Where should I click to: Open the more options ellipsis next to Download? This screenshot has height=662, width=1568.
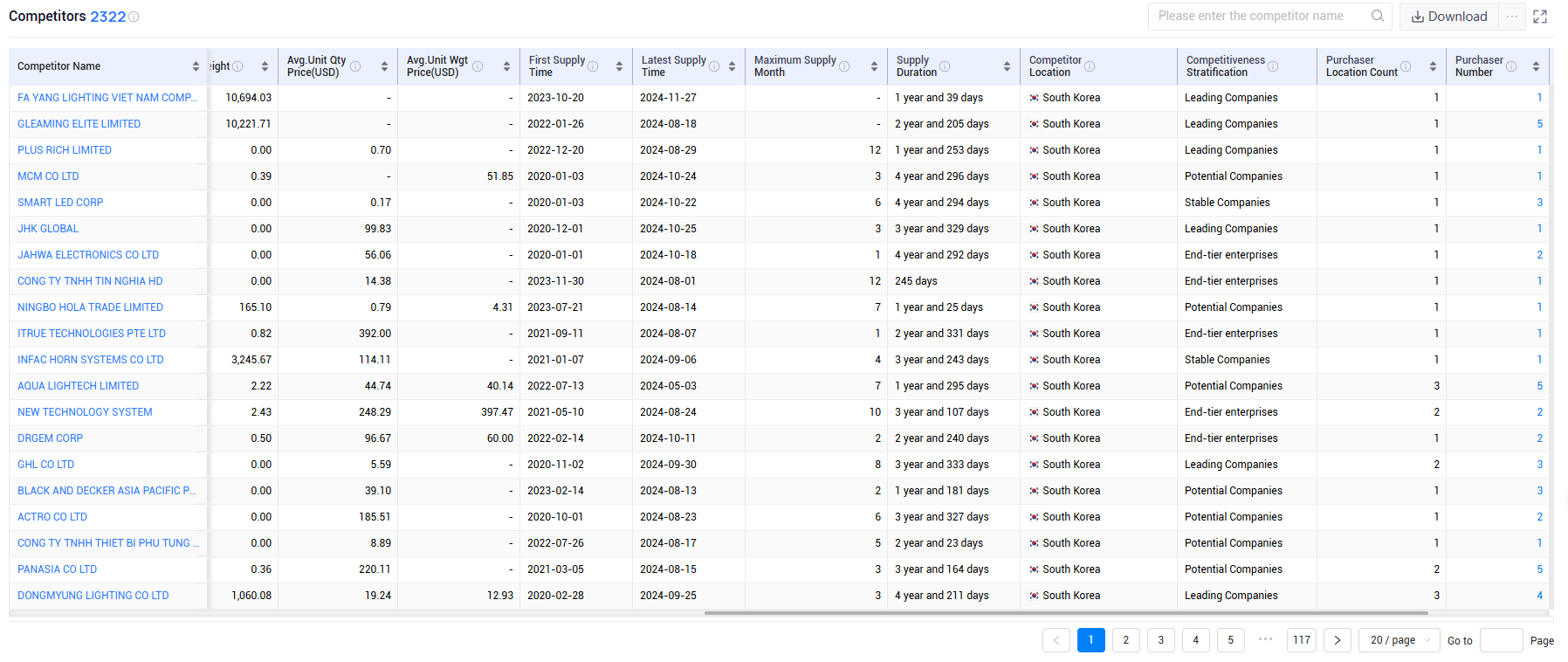click(x=1512, y=17)
